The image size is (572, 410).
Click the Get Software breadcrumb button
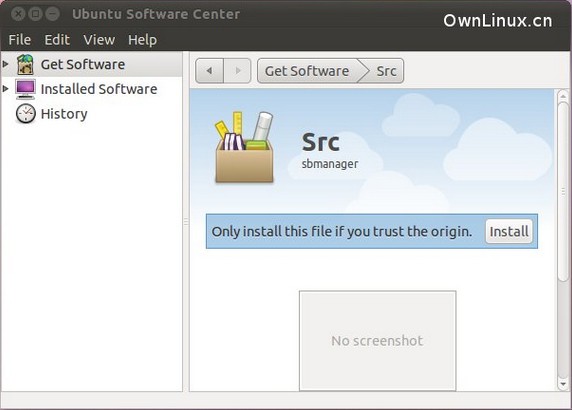(x=307, y=71)
